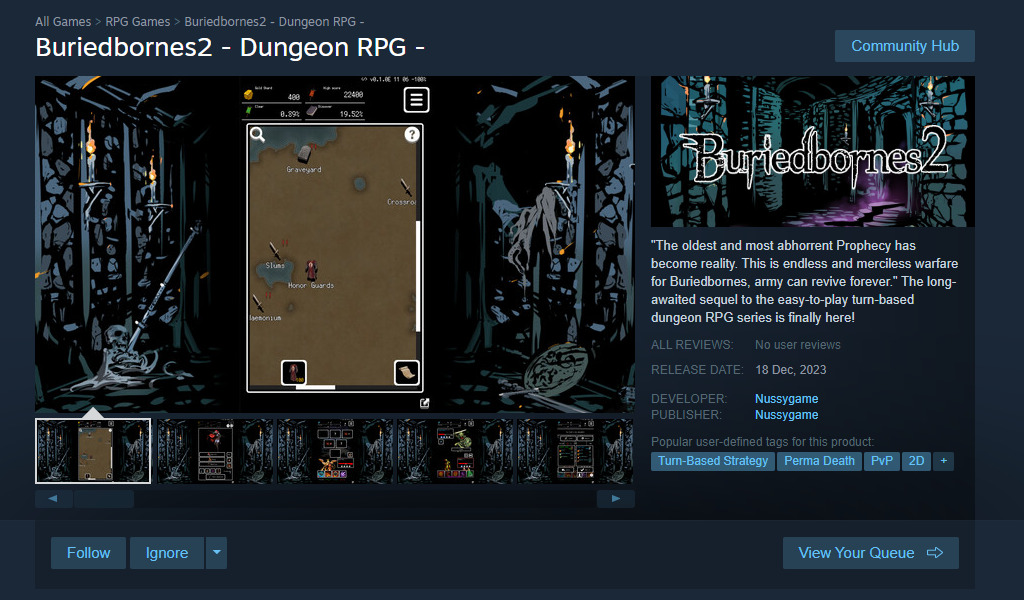The width and height of the screenshot is (1024, 600).
Task: Click the Honor Guards figure on the map
Action: pyautogui.click(x=312, y=270)
